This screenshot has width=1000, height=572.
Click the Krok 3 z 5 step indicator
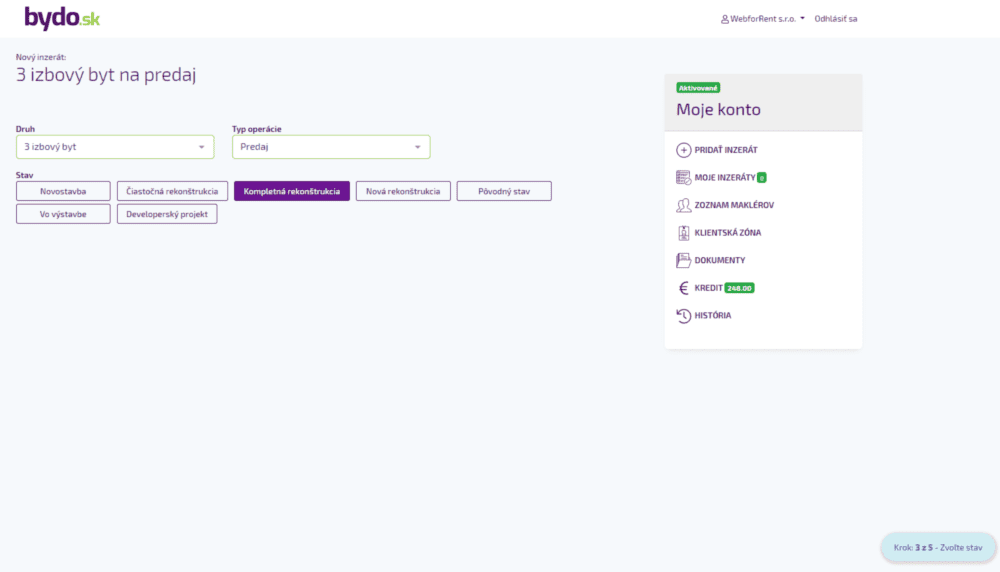pyautogui.click(x=937, y=547)
